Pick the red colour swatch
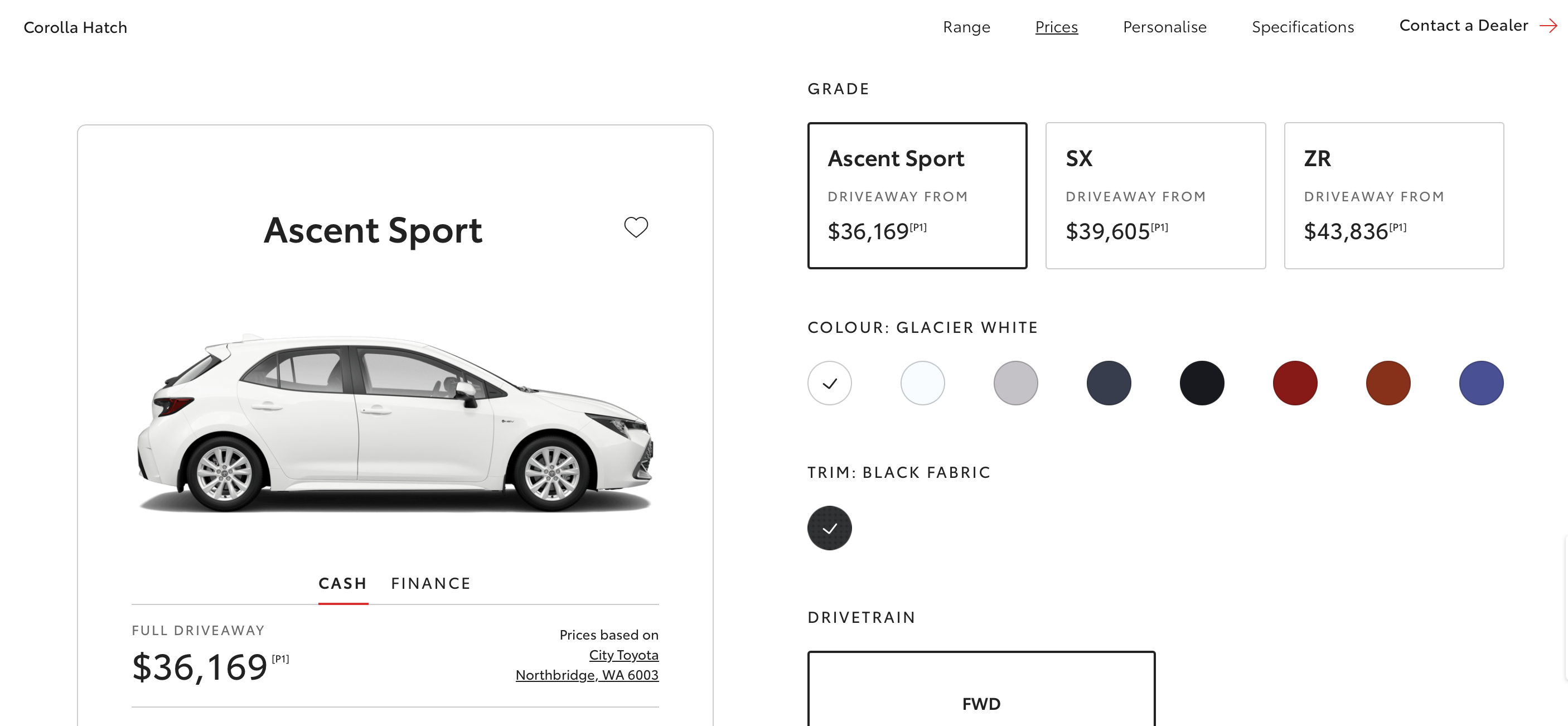This screenshot has height=726, width=1568. click(1295, 383)
